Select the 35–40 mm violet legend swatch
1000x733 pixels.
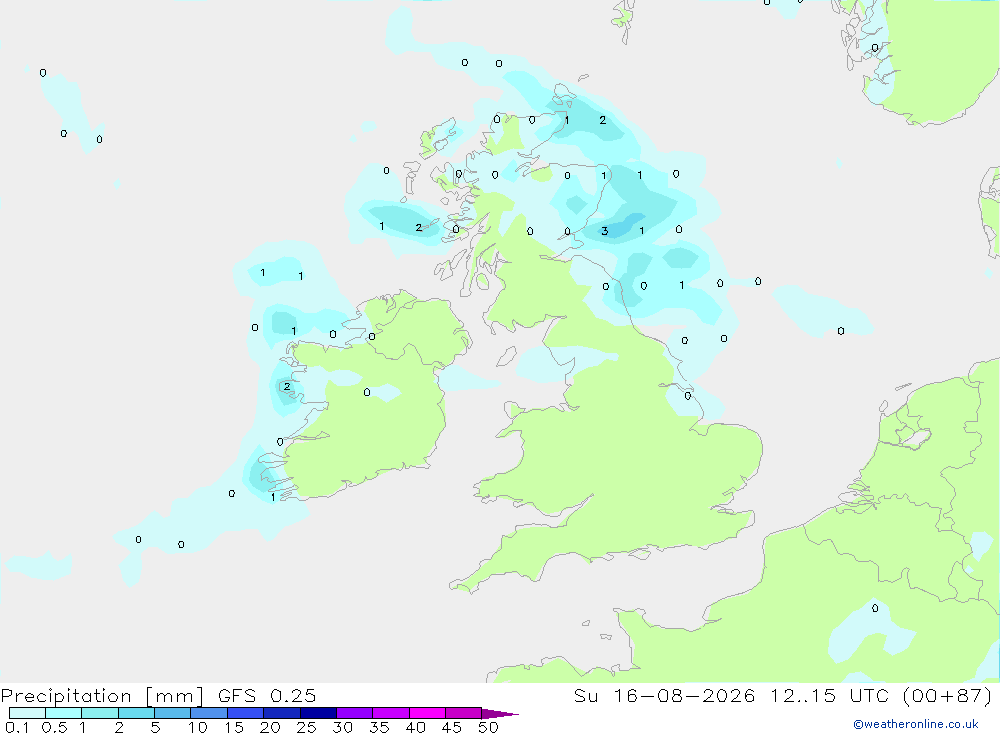pos(391,713)
